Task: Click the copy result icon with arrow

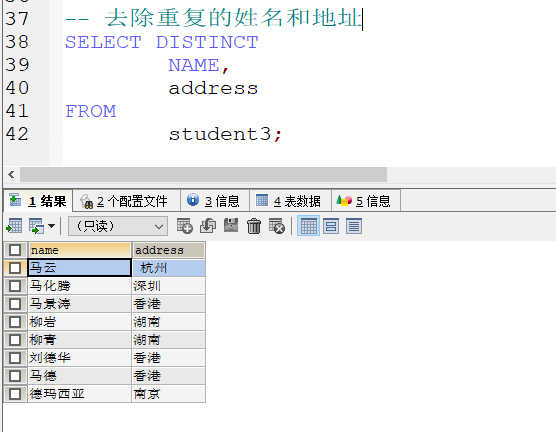Action: (x=37, y=226)
